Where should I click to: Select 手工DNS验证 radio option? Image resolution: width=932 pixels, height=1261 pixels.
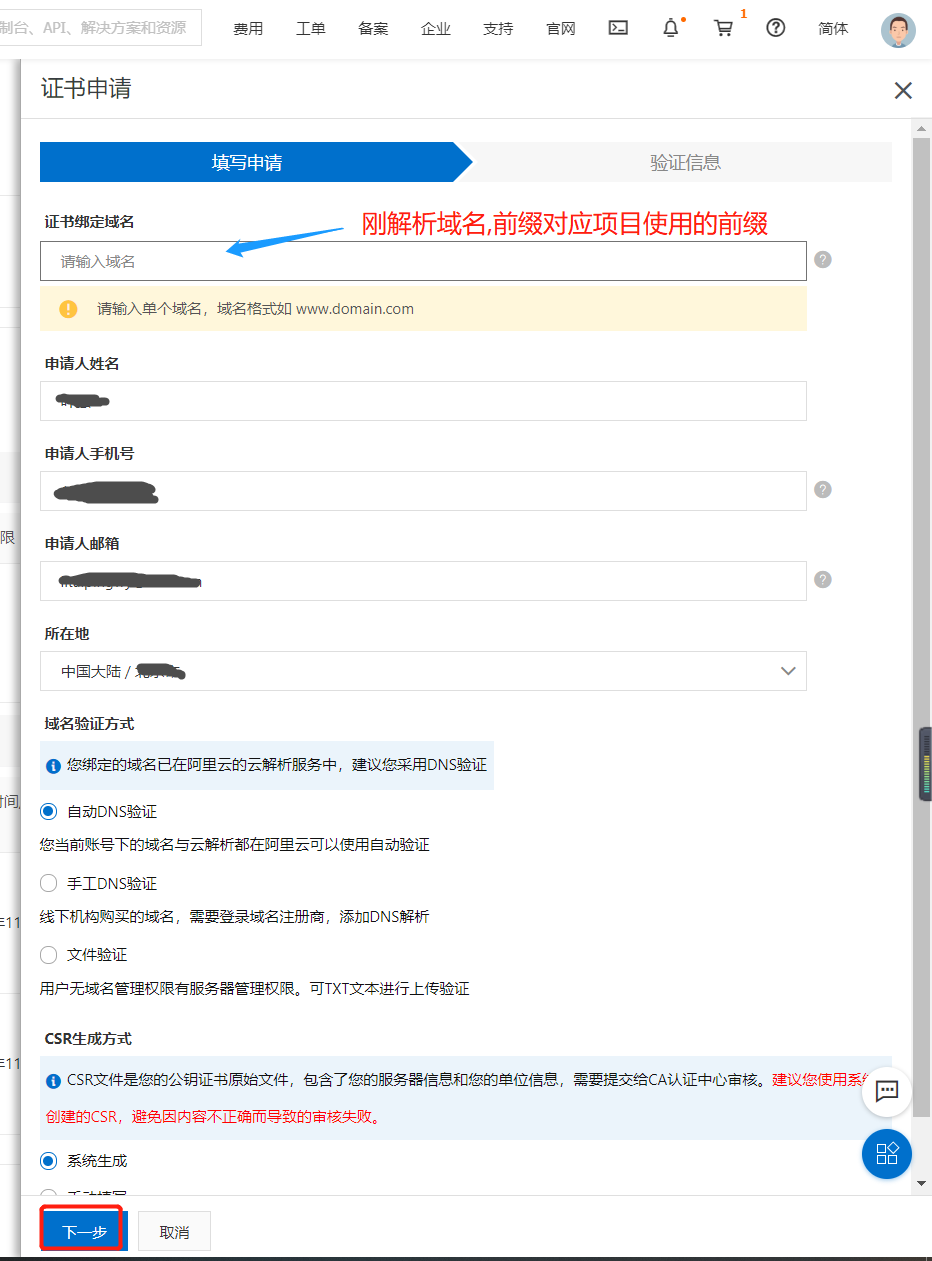tap(49, 884)
